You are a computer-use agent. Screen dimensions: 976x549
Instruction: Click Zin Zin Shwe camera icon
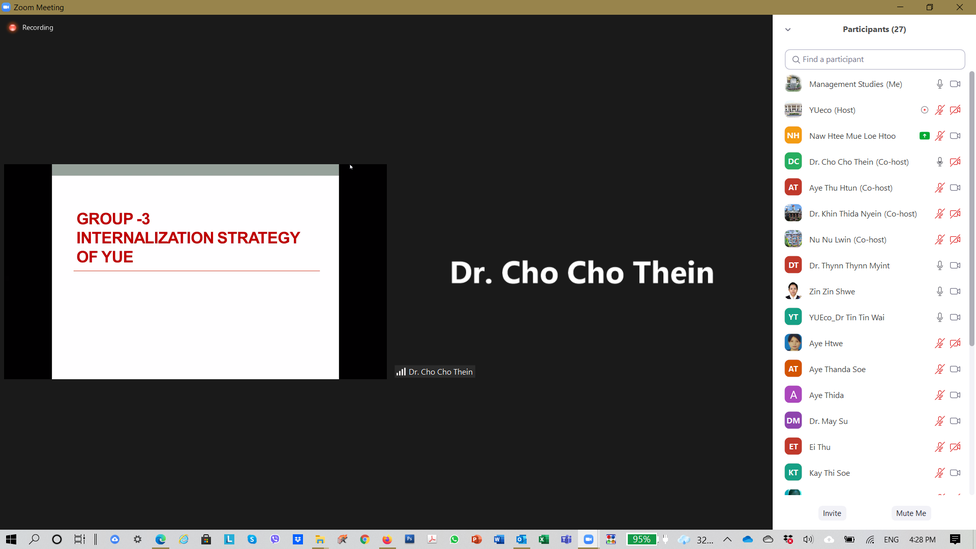click(955, 291)
